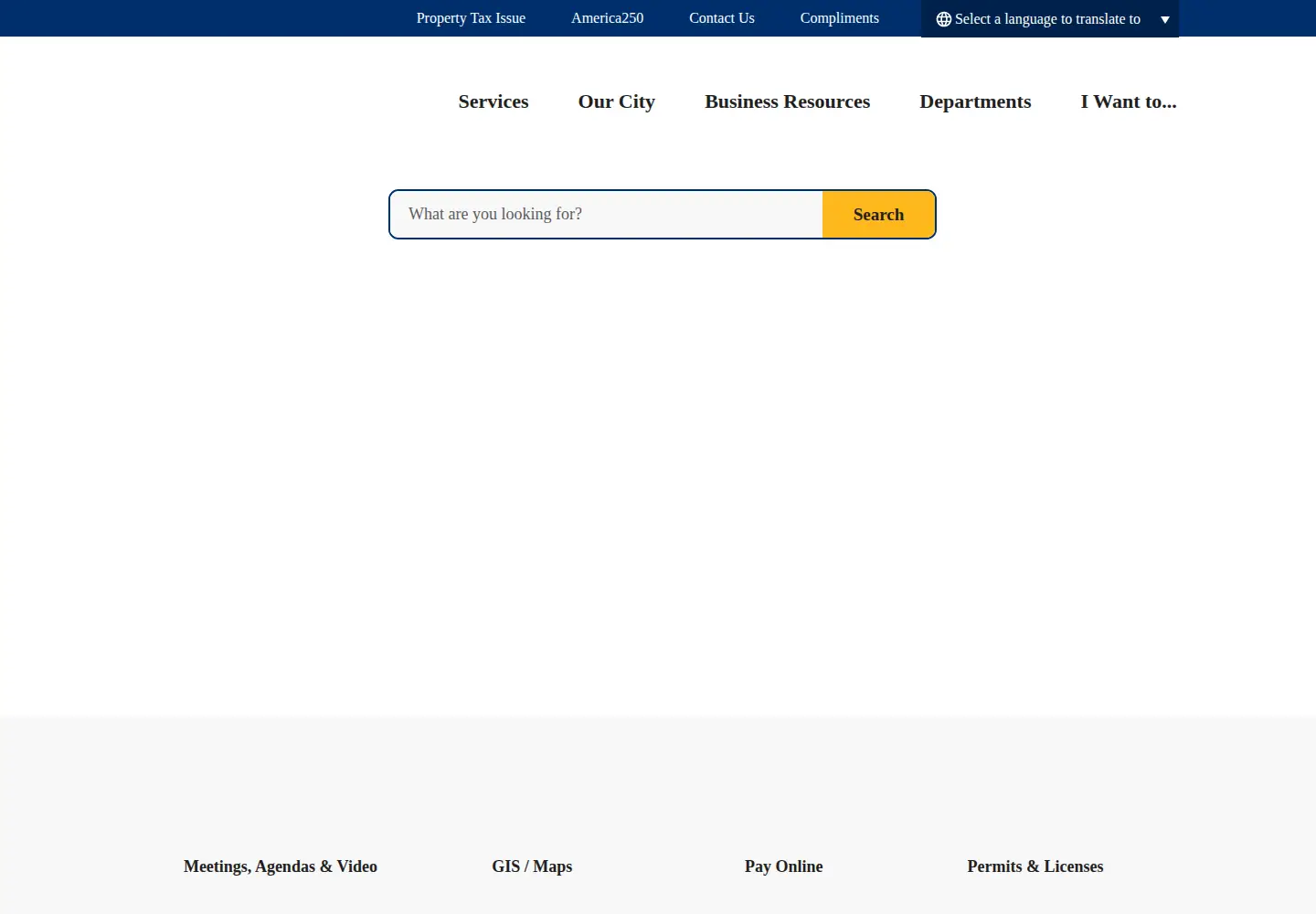Open Permits & Licenses
The width and height of the screenshot is (1316, 914).
(x=1035, y=866)
